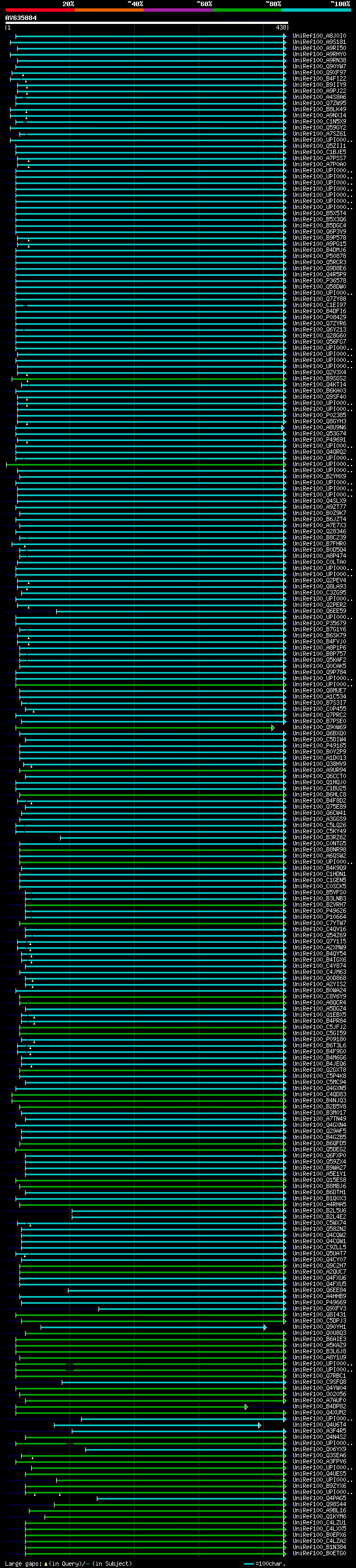This screenshot has height=1568, width=356.
Task: Select the UniRef100_Q6BXQ0 label
Action: point(319,734)
